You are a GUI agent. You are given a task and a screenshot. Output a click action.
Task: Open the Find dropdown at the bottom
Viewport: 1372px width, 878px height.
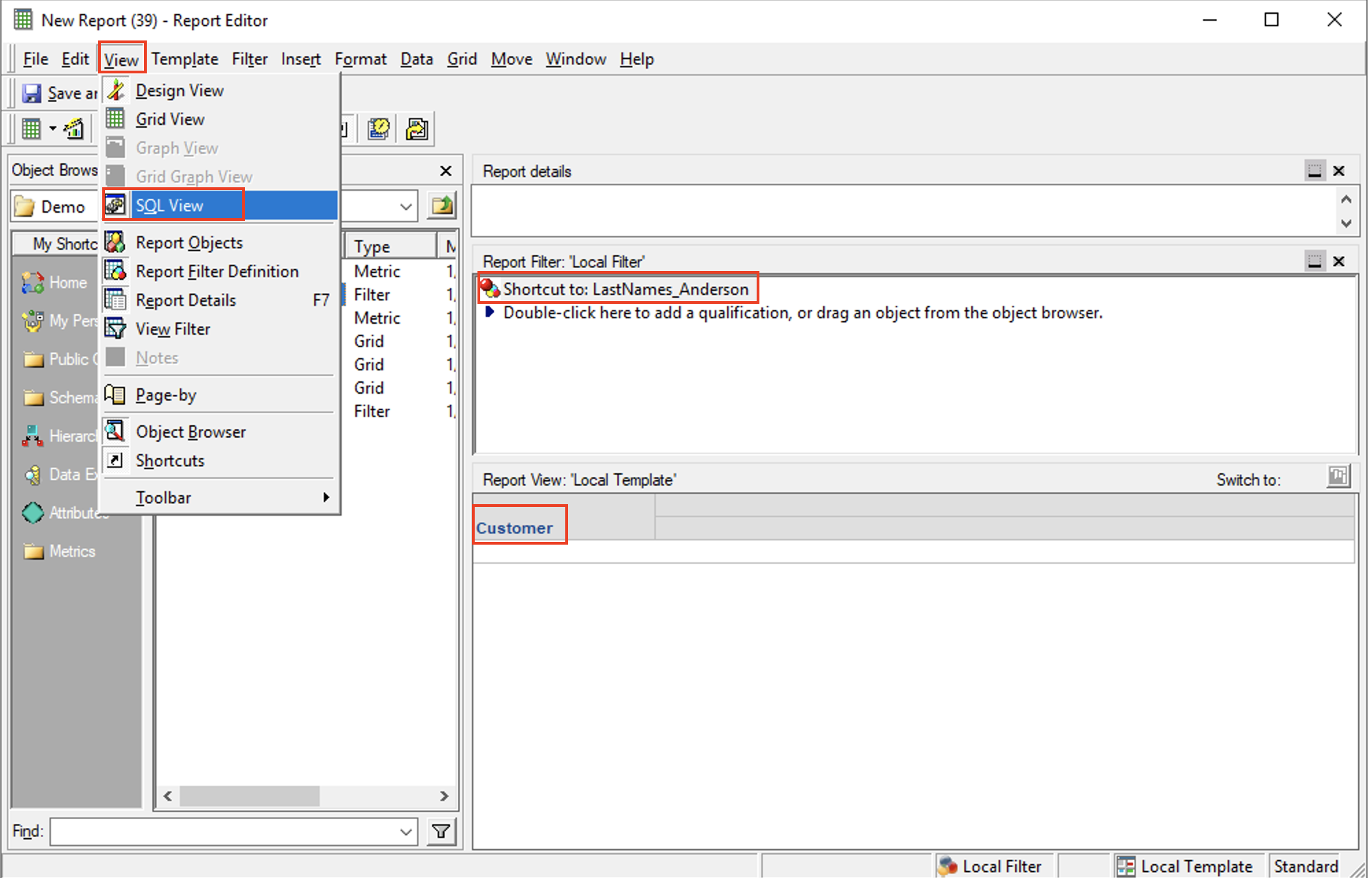coord(406,831)
